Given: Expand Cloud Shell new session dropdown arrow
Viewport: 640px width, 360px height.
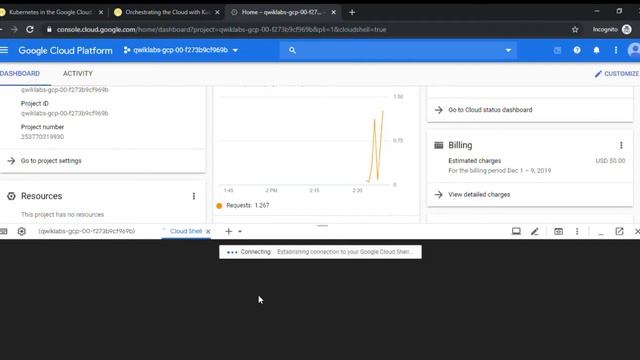Looking at the screenshot, I should 240,231.
